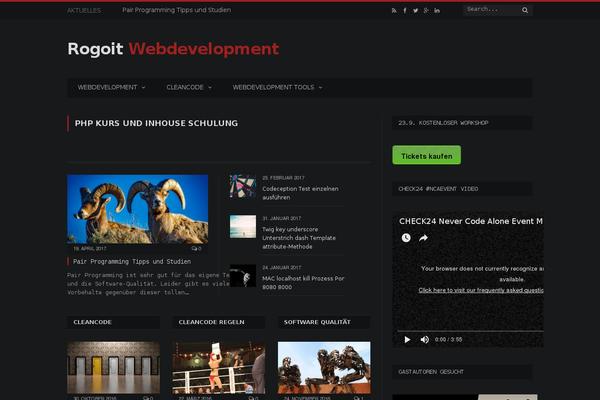Open article MAC localhost kill Prozess
The image size is (600, 400).
coord(303,282)
